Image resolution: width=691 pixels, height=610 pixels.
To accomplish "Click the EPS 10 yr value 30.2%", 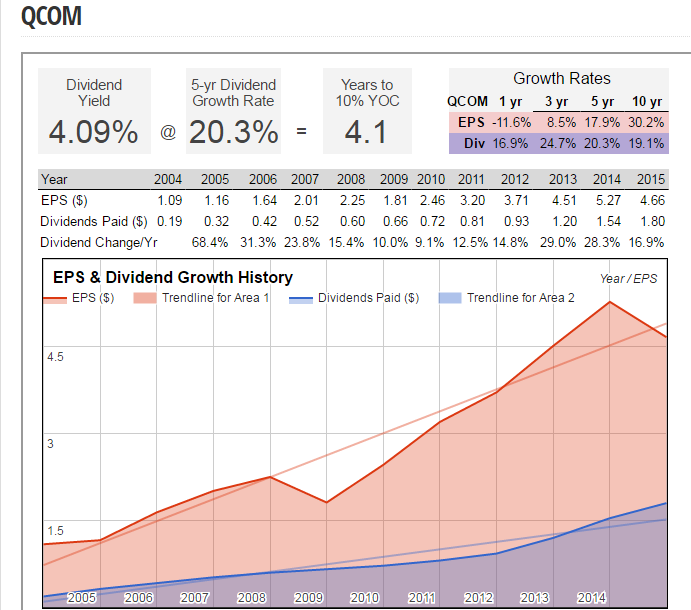I will pyautogui.click(x=646, y=122).
